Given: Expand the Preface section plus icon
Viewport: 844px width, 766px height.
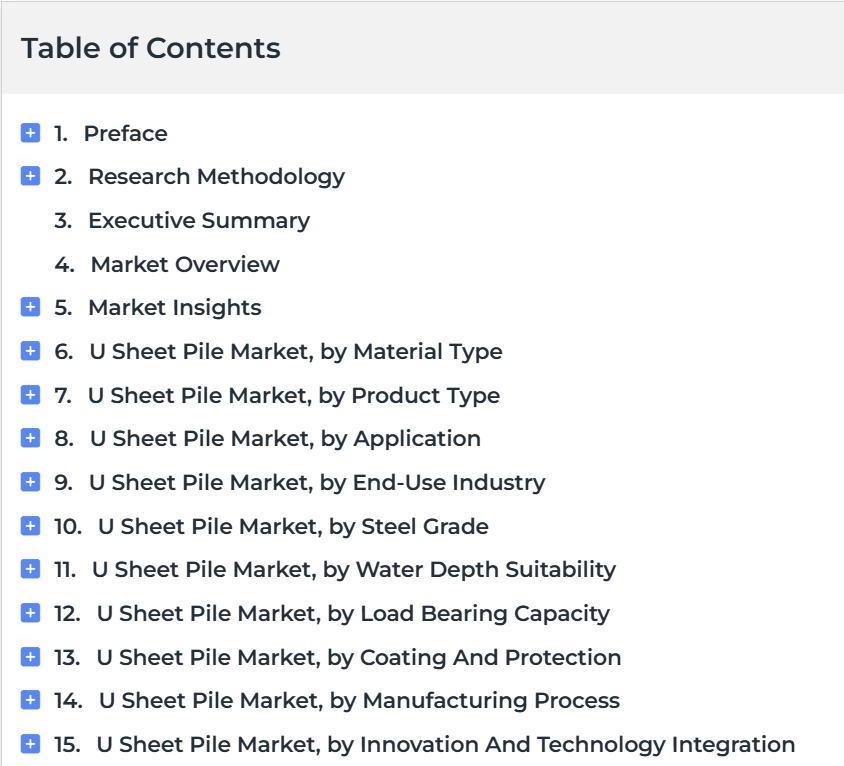Looking at the screenshot, I should coord(30,133).
